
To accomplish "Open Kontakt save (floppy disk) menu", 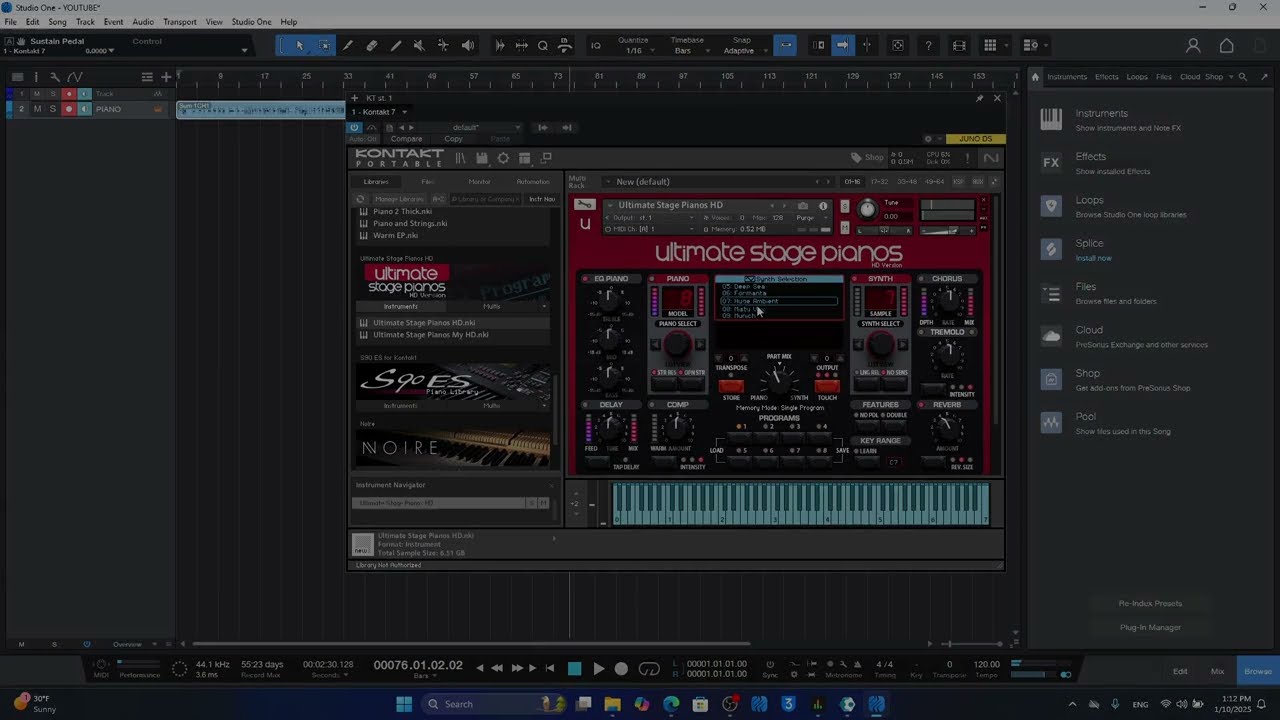I will (482, 158).
